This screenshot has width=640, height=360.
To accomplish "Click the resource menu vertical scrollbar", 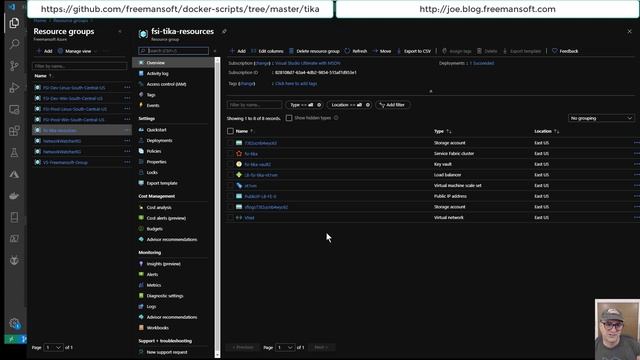I will (217, 208).
